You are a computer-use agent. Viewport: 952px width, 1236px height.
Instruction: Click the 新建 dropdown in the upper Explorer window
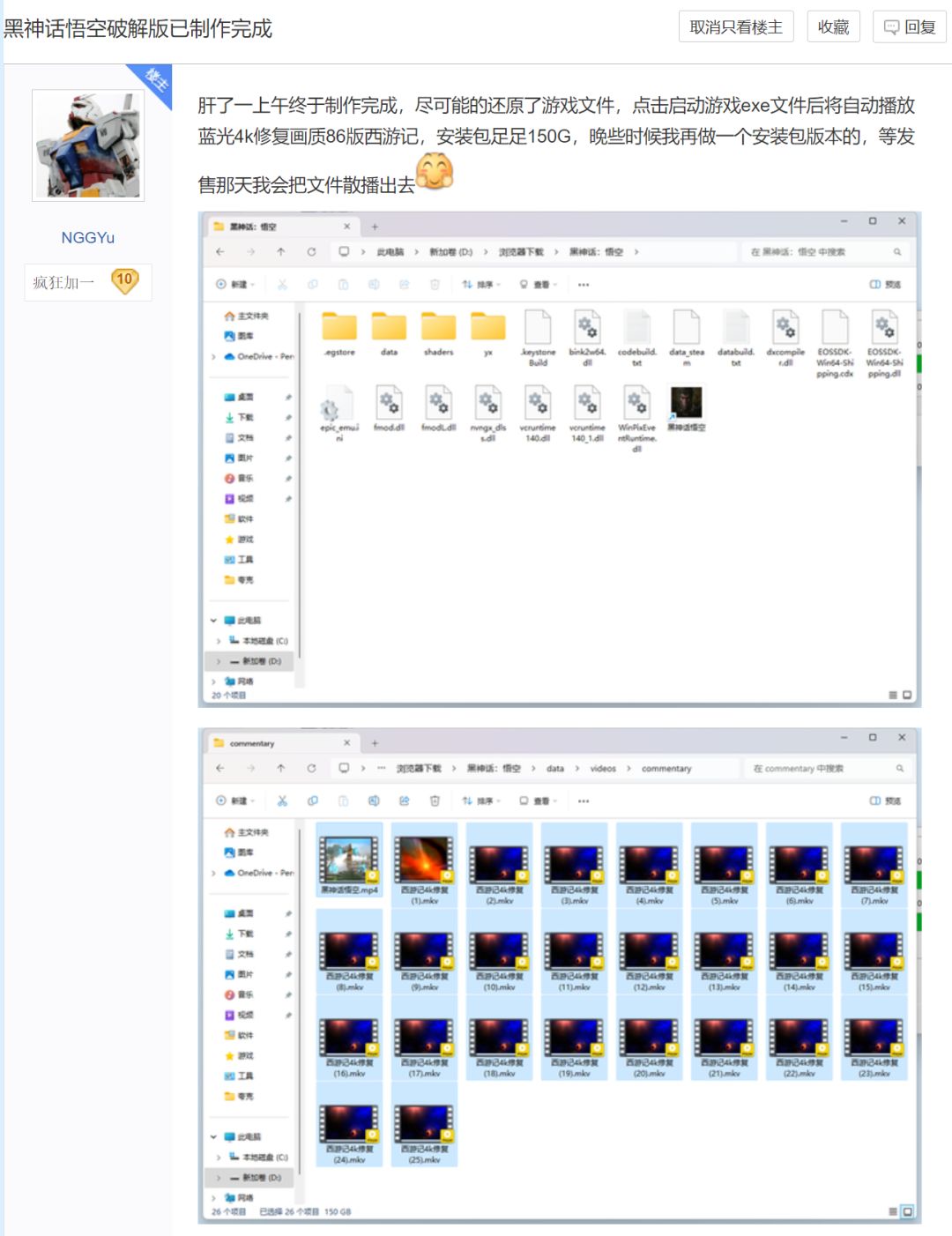(x=235, y=284)
